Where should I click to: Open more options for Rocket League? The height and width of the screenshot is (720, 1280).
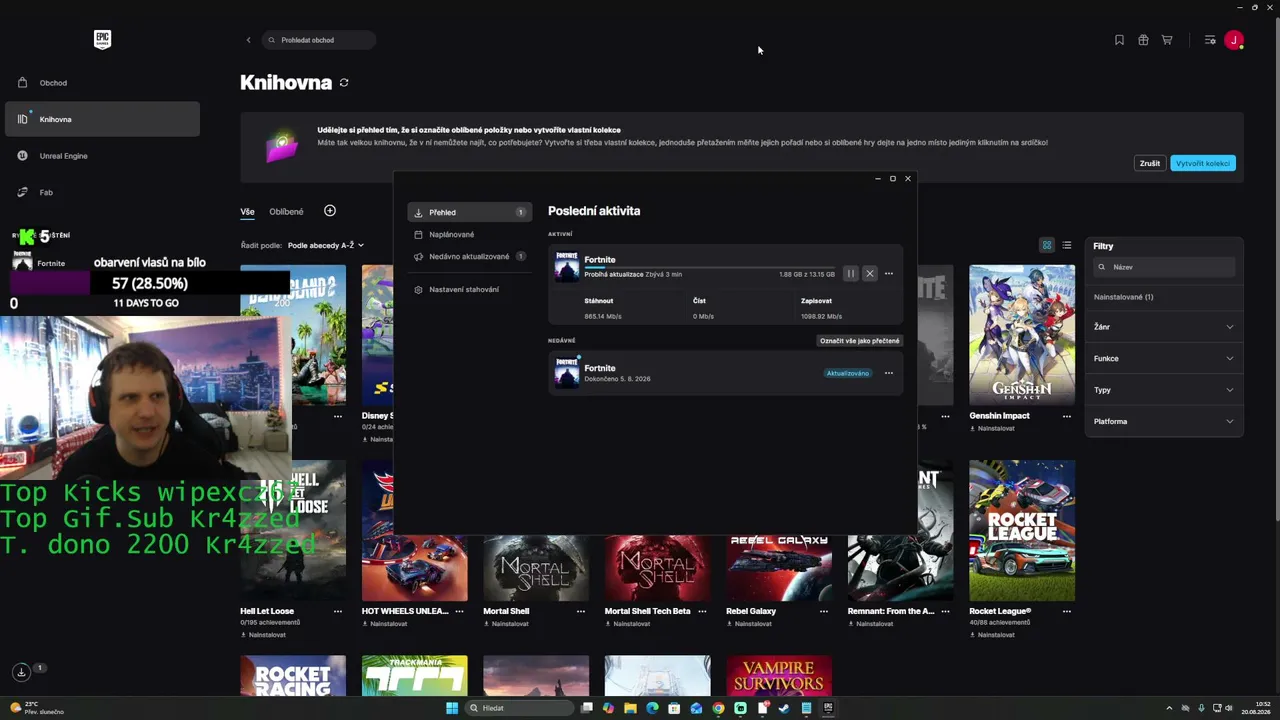click(x=1067, y=611)
